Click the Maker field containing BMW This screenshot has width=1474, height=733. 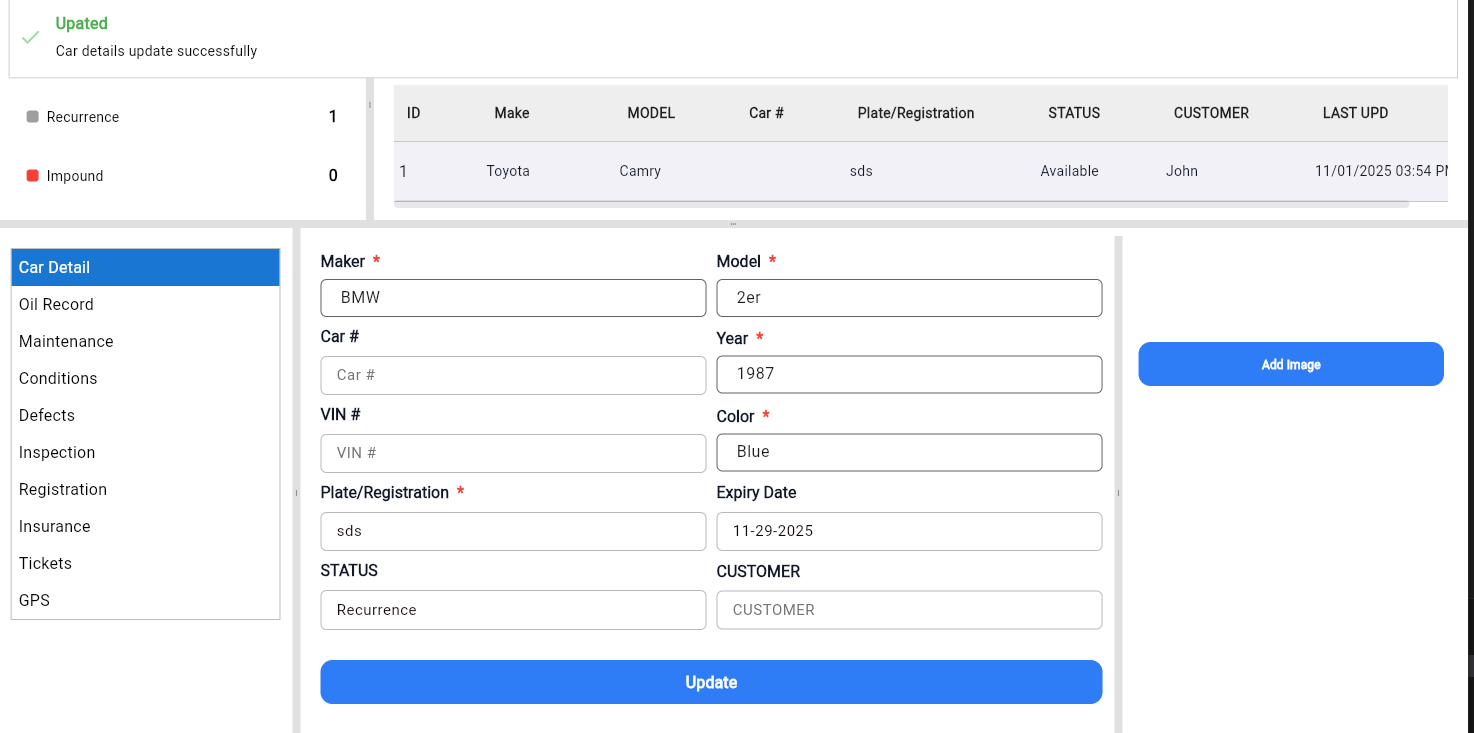click(513, 298)
